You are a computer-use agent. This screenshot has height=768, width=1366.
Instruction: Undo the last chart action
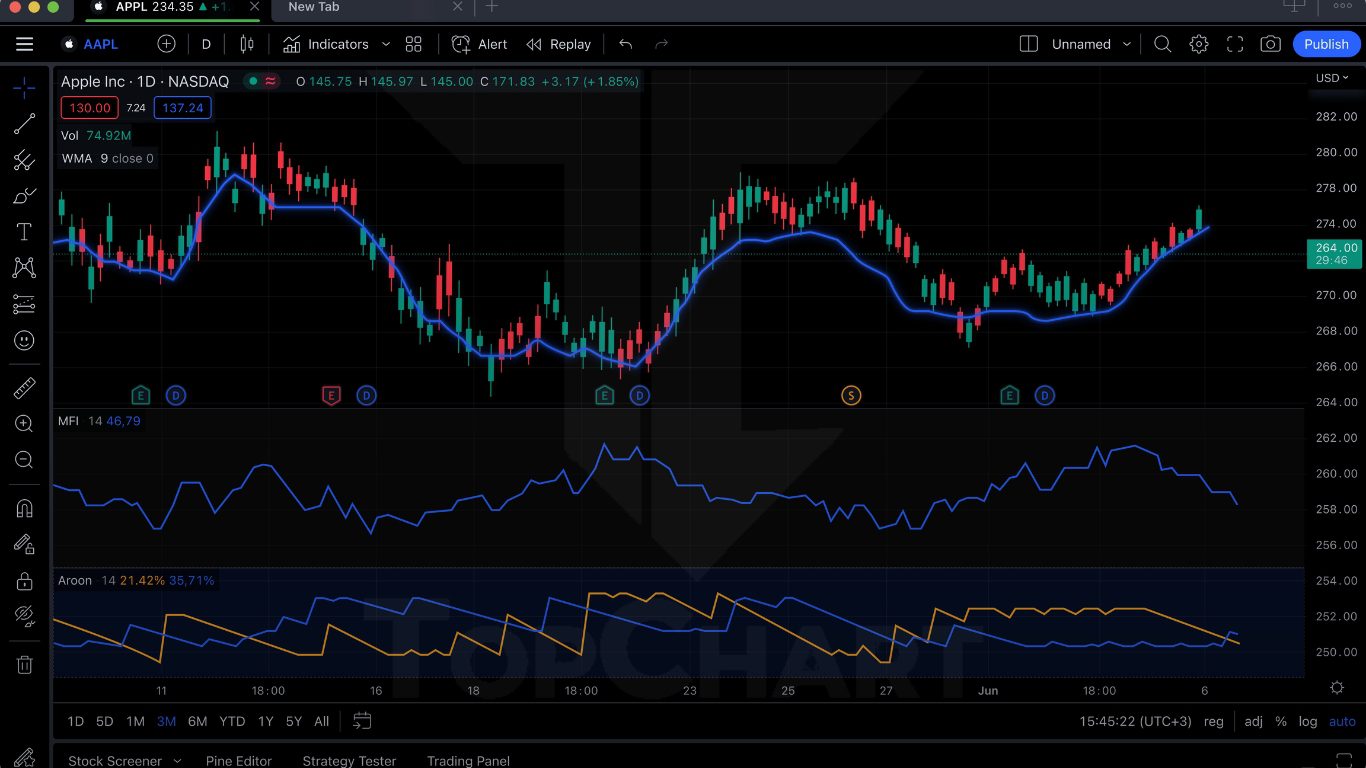[x=626, y=44]
